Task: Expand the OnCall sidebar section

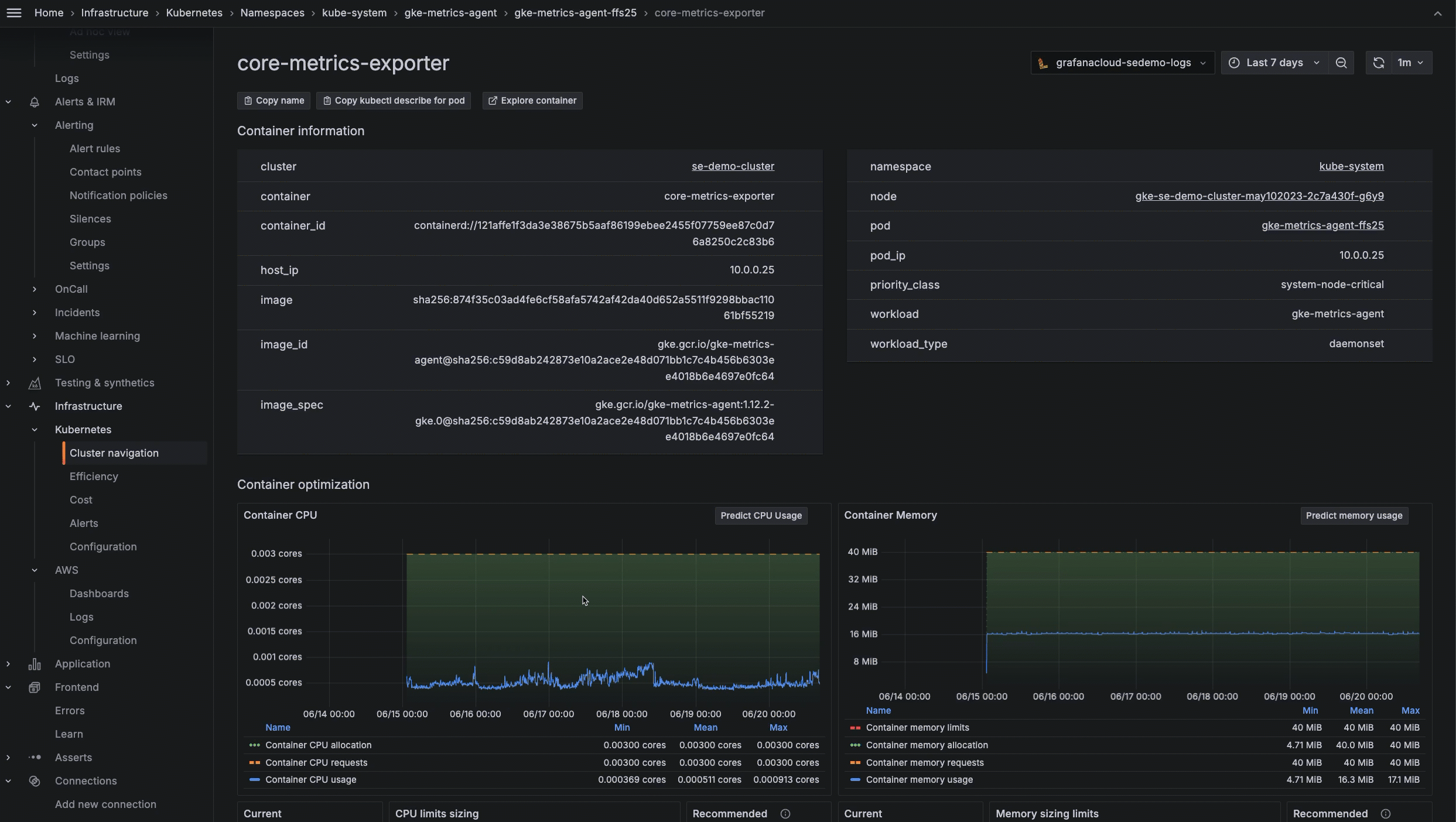Action: coord(35,289)
